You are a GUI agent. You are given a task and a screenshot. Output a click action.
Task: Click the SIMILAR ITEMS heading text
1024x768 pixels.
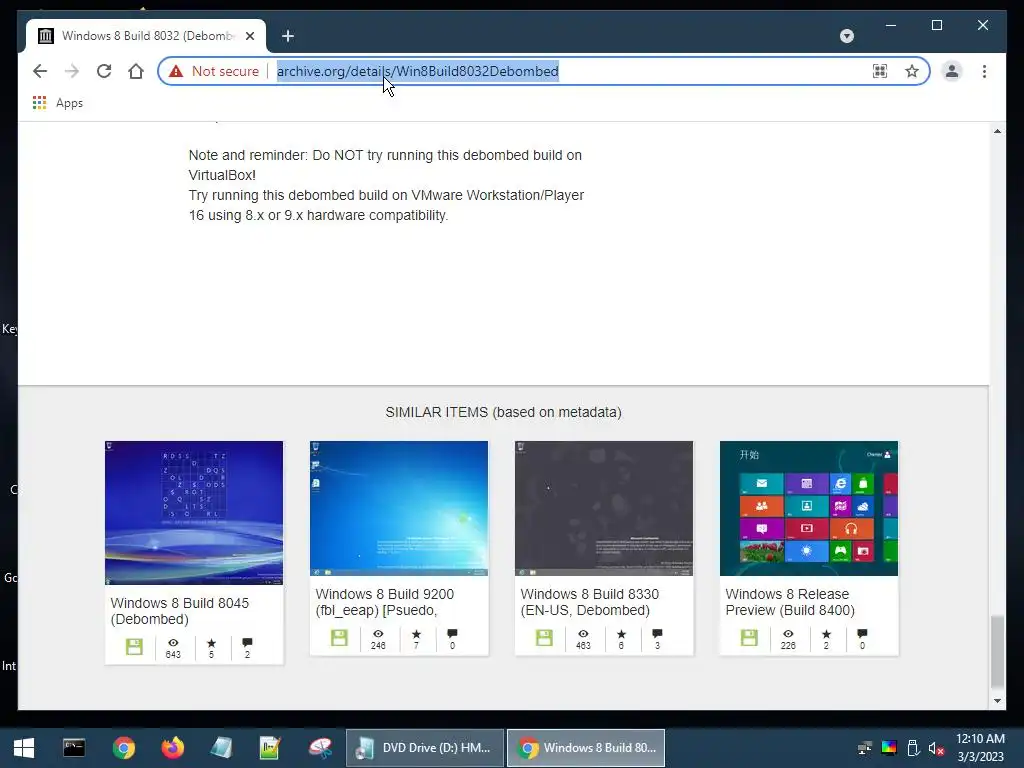(503, 413)
